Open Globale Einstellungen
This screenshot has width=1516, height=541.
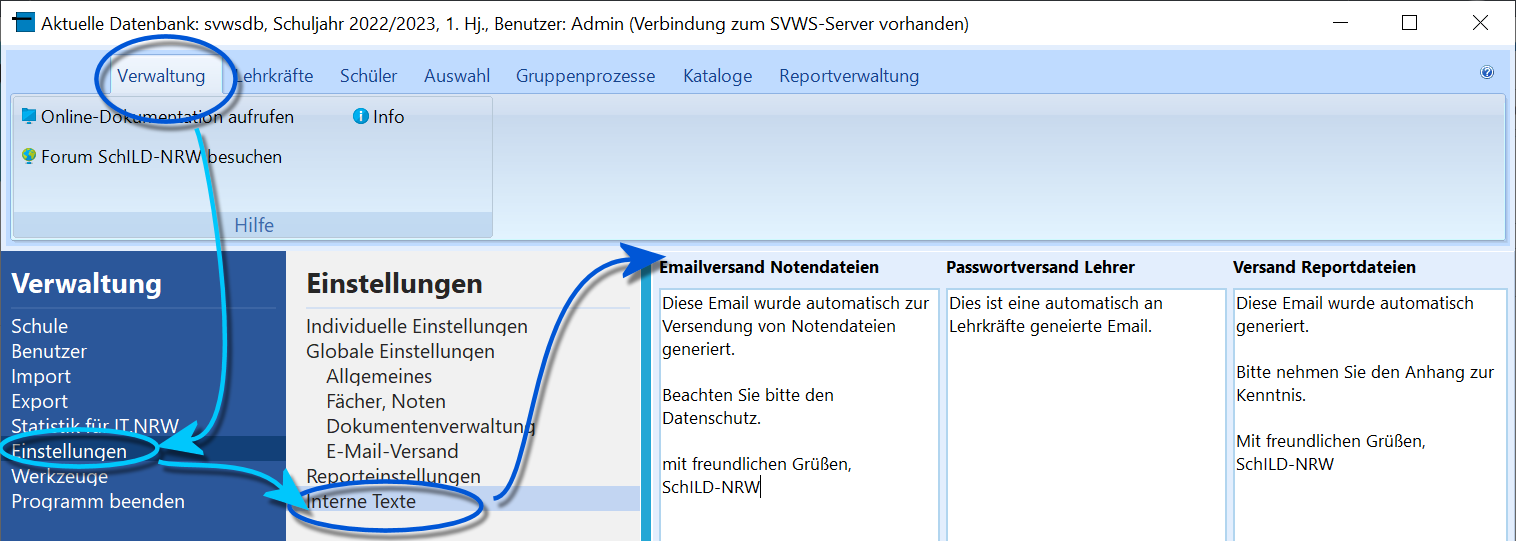click(400, 351)
